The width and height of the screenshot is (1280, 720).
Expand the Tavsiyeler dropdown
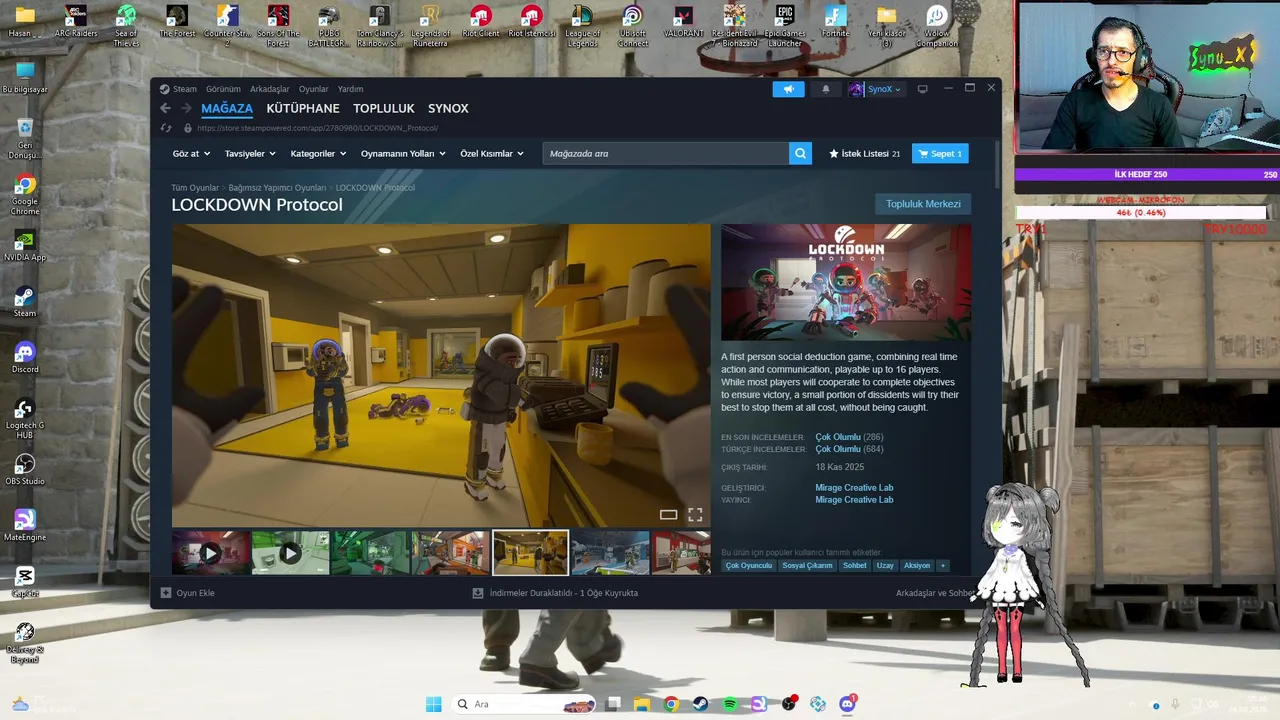pyautogui.click(x=250, y=154)
